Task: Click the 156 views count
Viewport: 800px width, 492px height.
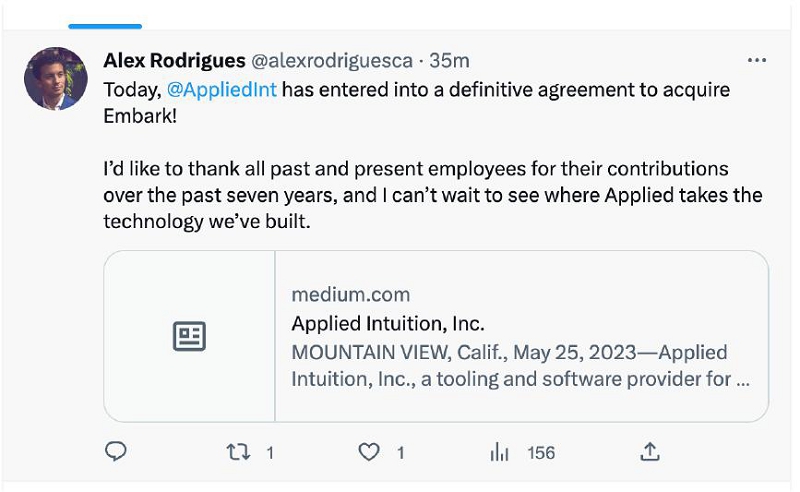Action: click(x=540, y=453)
